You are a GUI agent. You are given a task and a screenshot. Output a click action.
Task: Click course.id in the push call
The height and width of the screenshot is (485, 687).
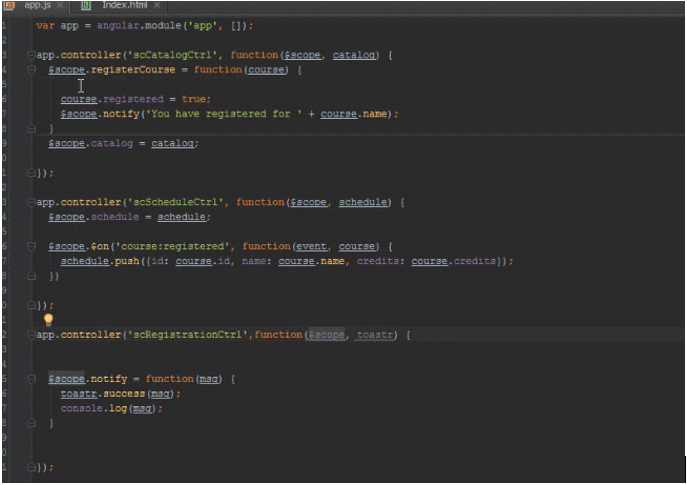tap(202, 261)
